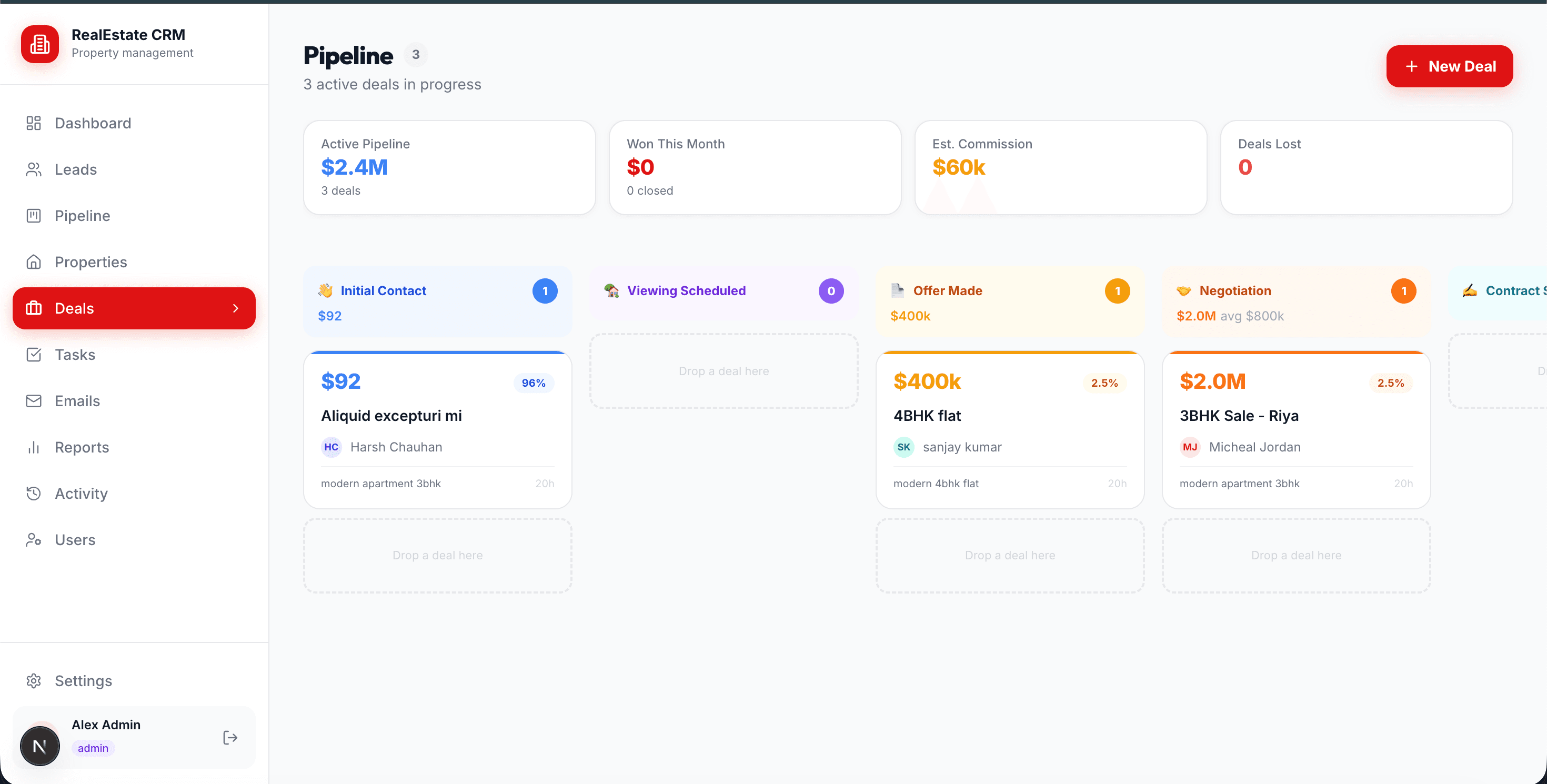
Task: Open Activity via the clock icon
Action: pos(34,494)
